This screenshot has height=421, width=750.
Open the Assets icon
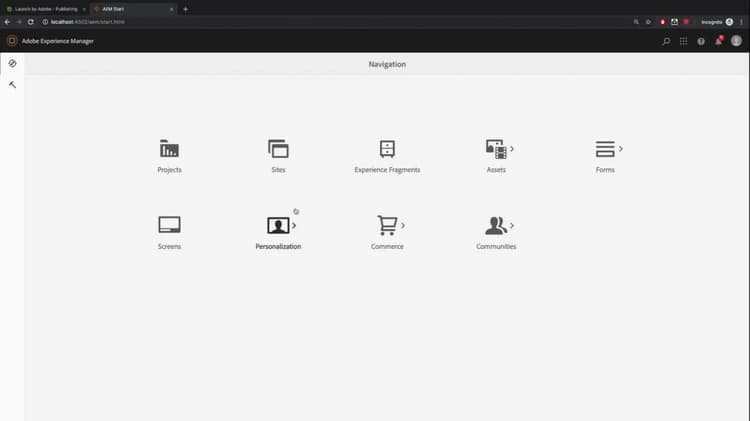(x=496, y=149)
